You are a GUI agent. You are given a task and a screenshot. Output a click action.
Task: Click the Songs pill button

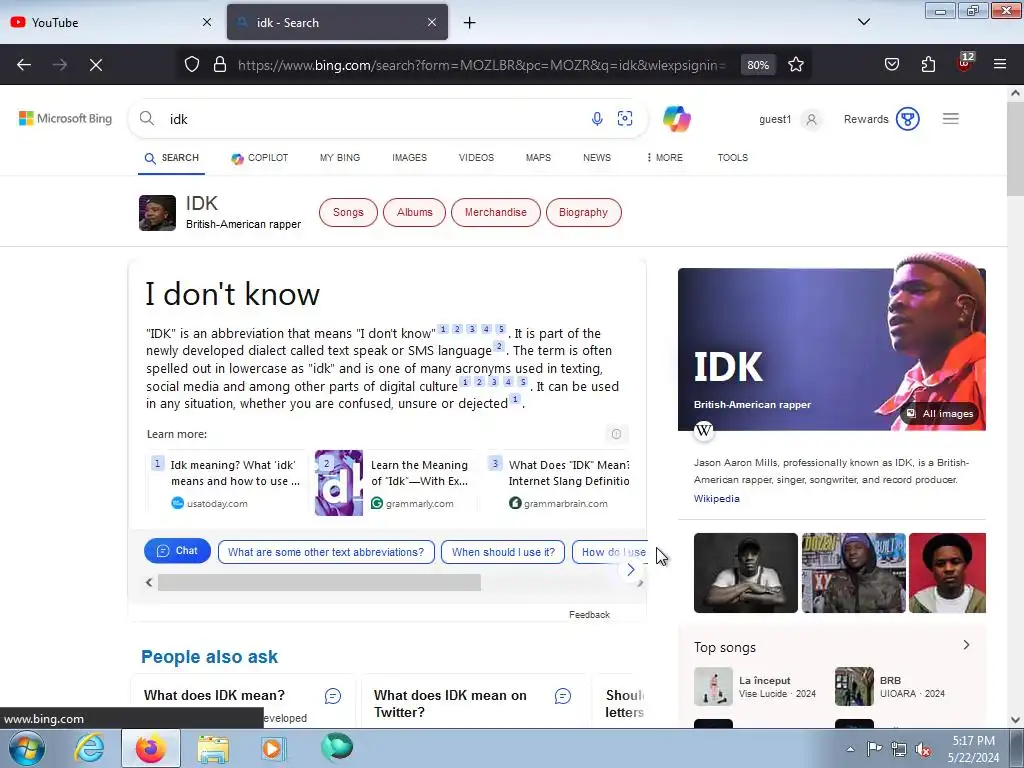pyautogui.click(x=348, y=212)
